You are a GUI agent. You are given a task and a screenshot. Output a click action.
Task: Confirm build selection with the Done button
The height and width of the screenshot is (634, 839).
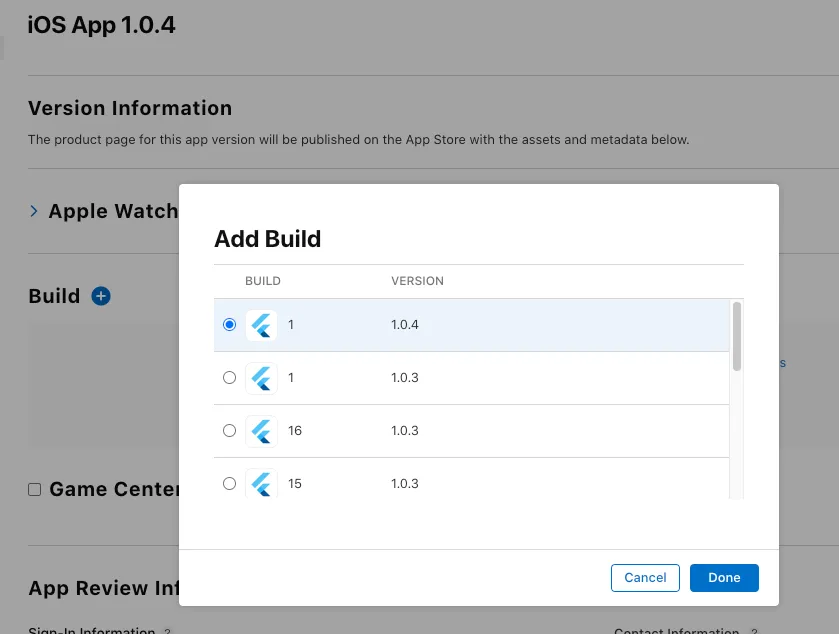point(723,577)
